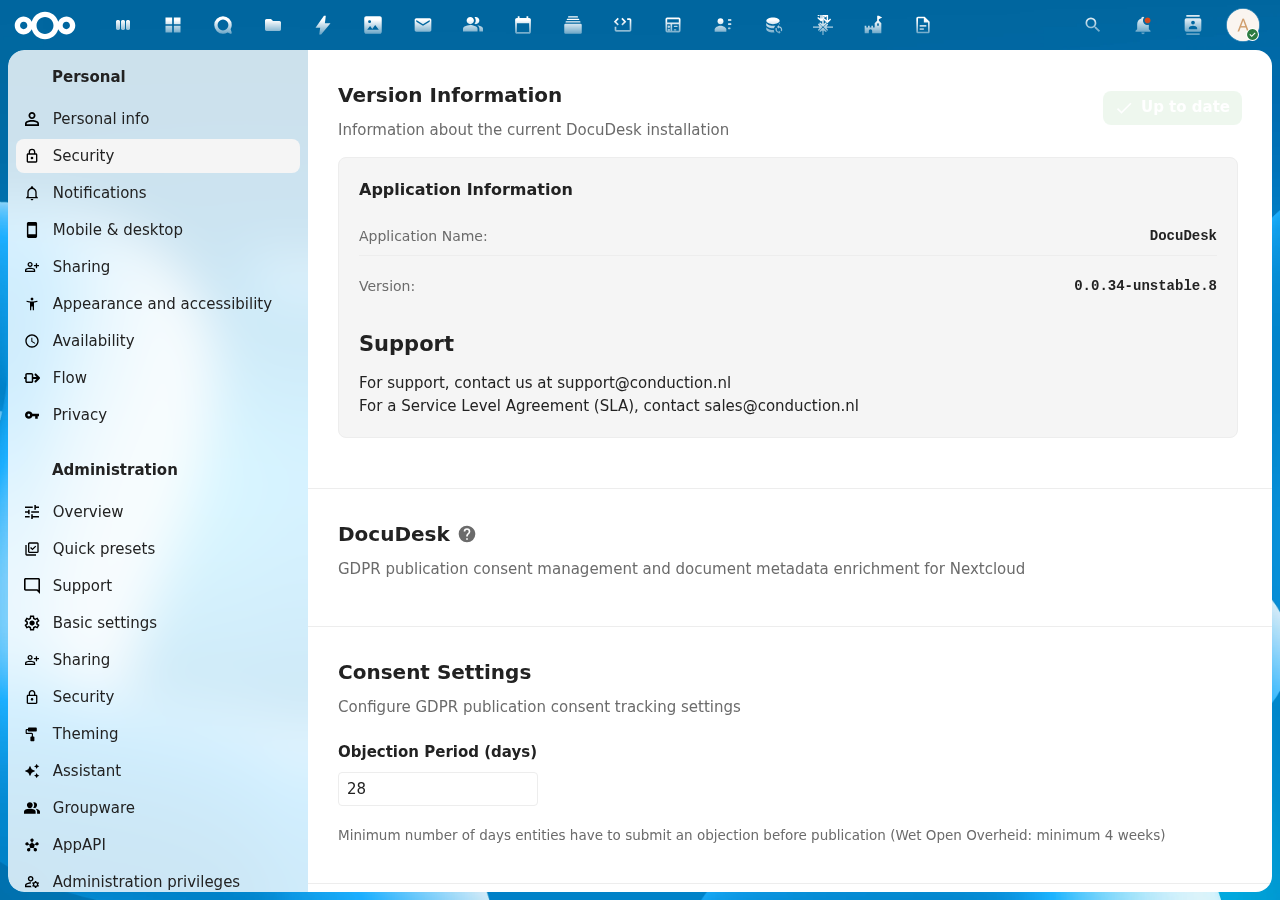Open Appearance and accessibility settings
This screenshot has height=900, width=1280.
point(158,304)
